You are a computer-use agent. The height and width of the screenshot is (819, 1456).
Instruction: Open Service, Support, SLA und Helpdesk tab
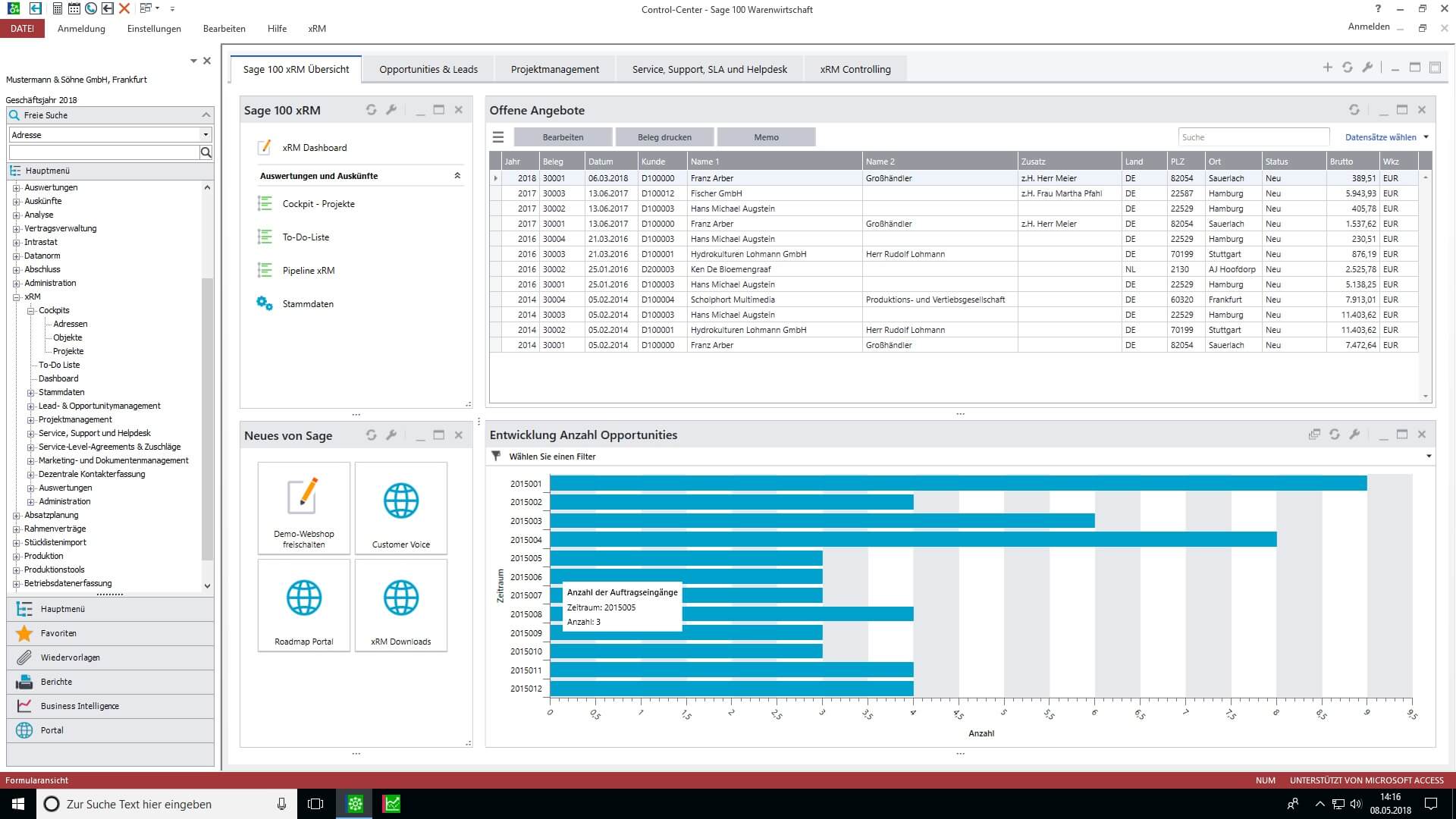coord(710,69)
